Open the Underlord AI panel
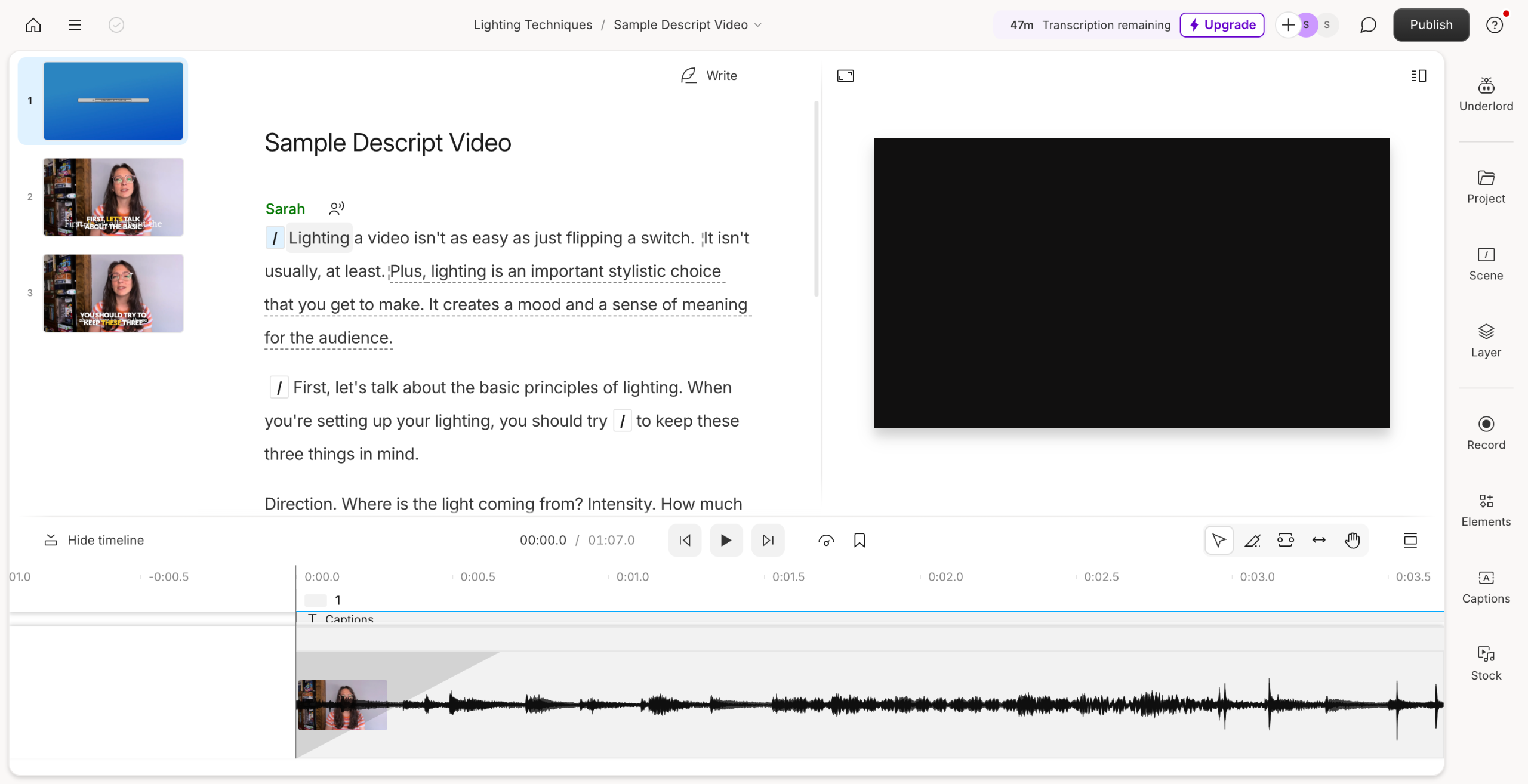The width and height of the screenshot is (1528, 784). 1486,94
